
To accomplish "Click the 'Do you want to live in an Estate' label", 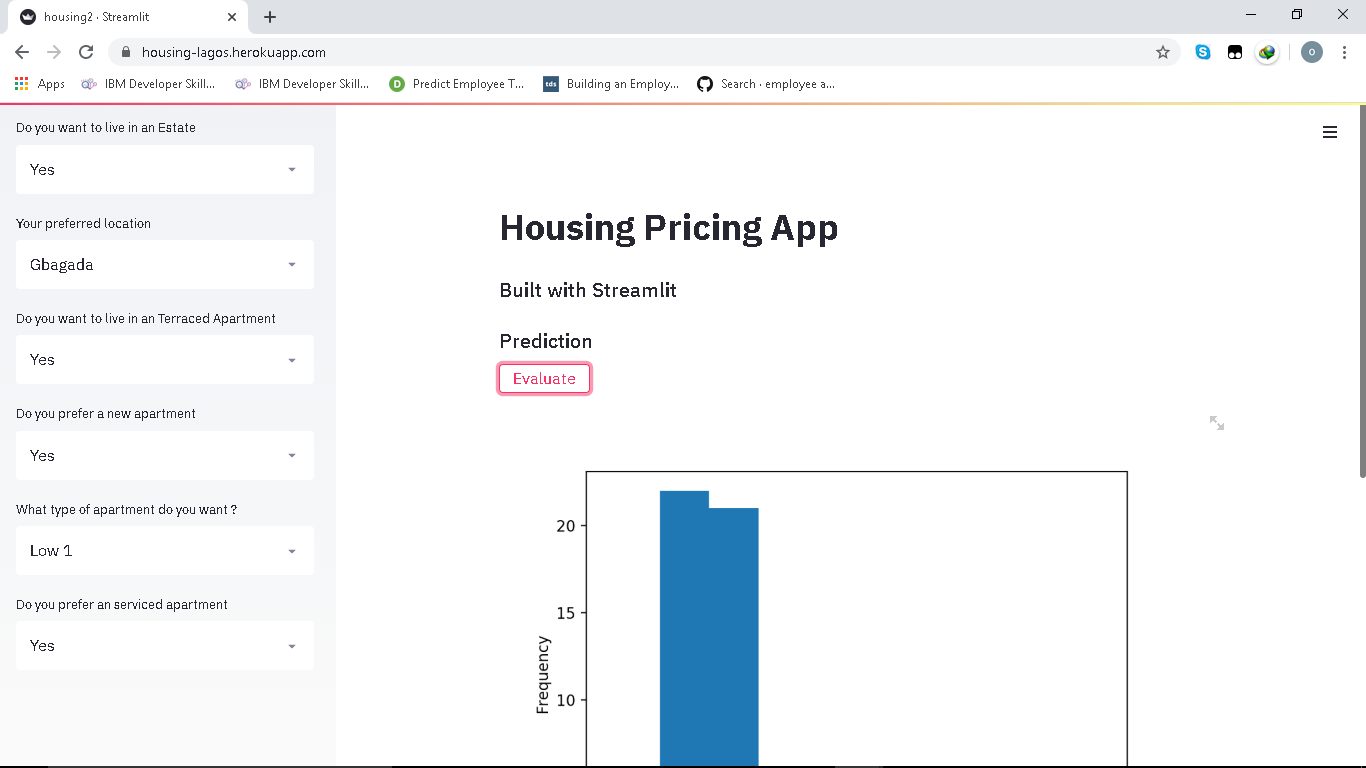I will (106, 128).
